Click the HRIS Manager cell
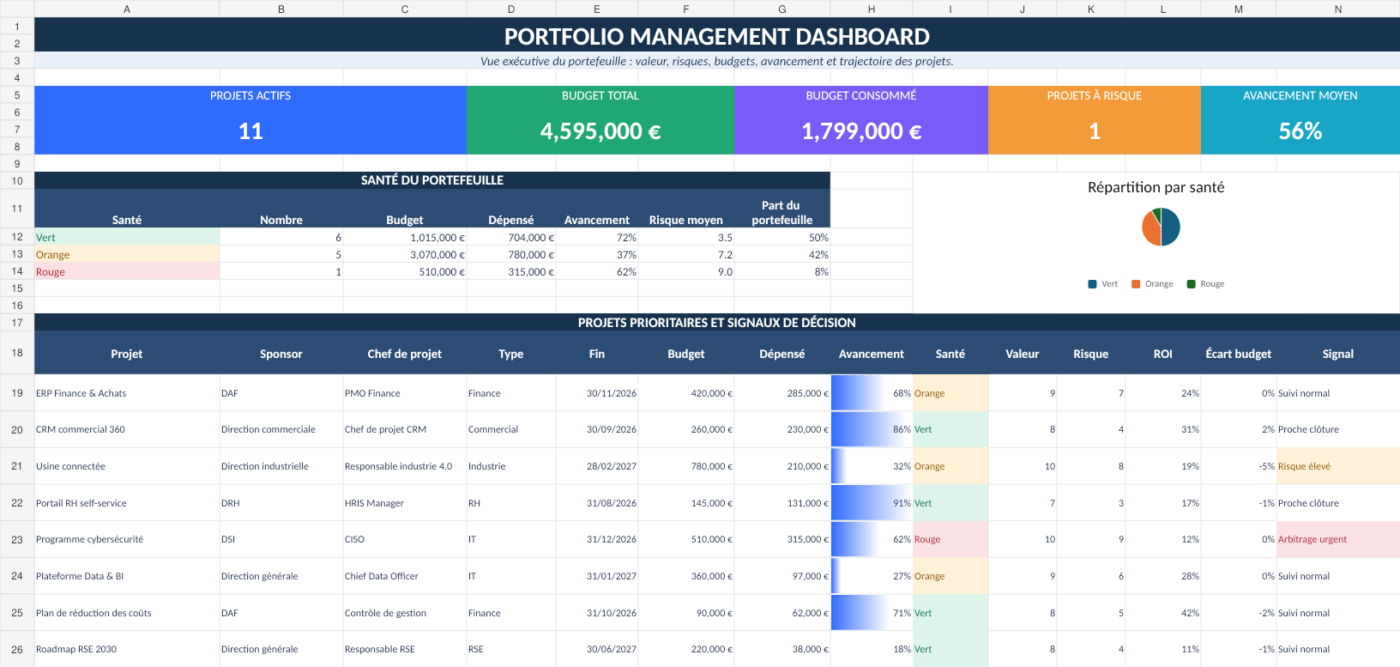The height and width of the screenshot is (667, 1400). (x=405, y=503)
